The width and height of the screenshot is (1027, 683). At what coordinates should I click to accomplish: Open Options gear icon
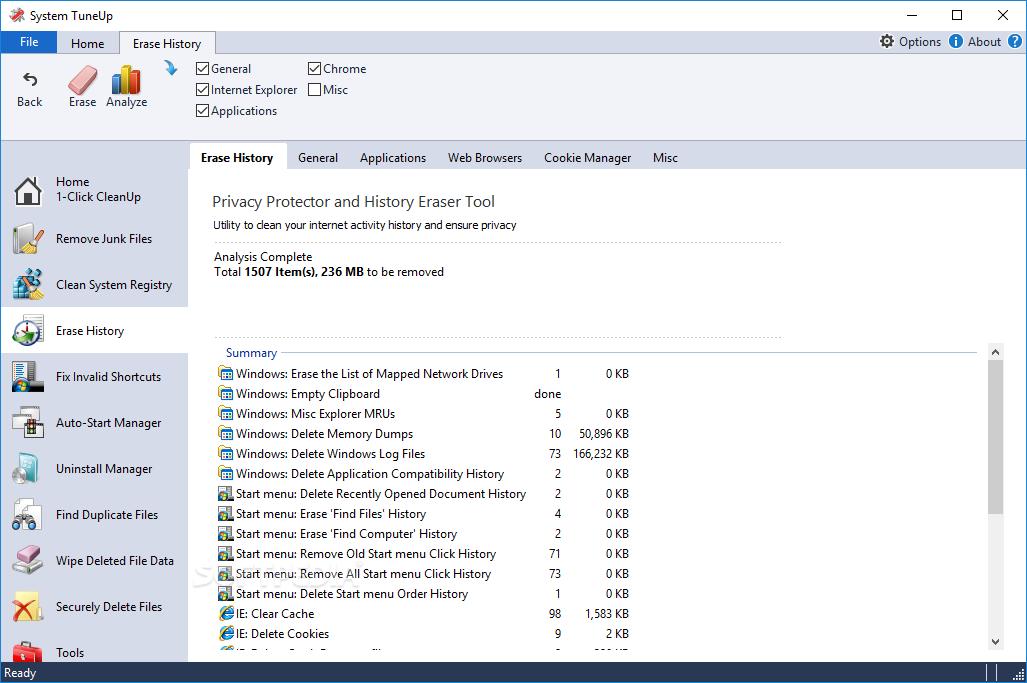click(887, 41)
